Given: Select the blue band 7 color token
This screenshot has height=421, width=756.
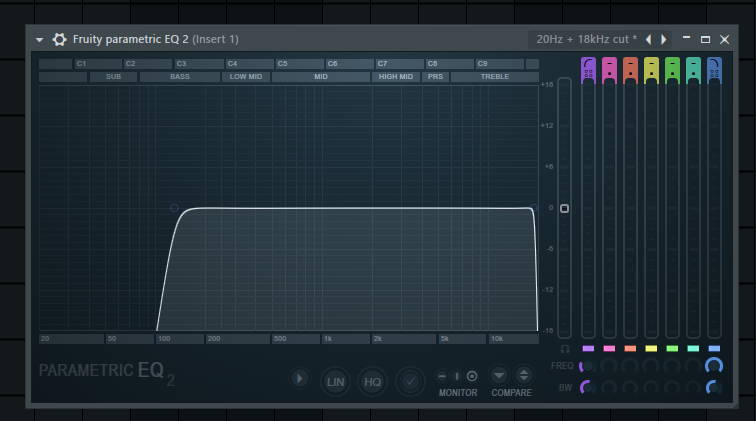Looking at the screenshot, I should click(x=714, y=348).
